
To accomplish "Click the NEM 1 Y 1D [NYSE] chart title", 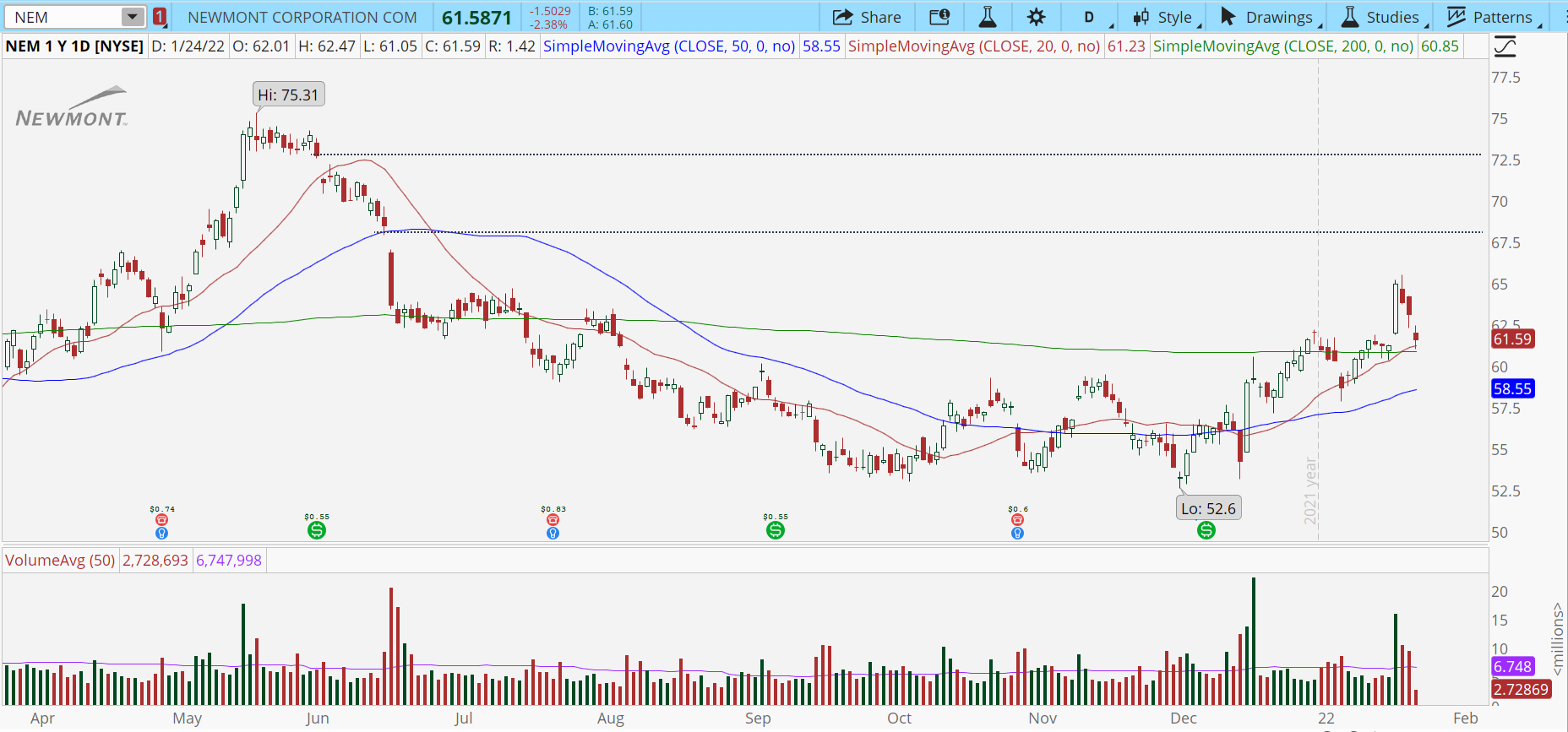I will pos(74,46).
